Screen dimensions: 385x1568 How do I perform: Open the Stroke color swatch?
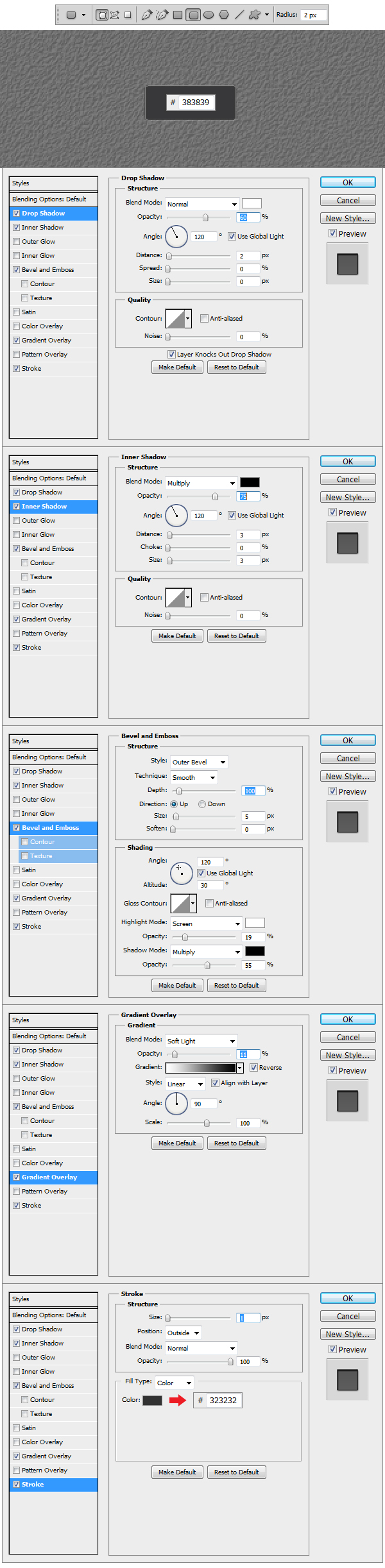[x=152, y=1401]
